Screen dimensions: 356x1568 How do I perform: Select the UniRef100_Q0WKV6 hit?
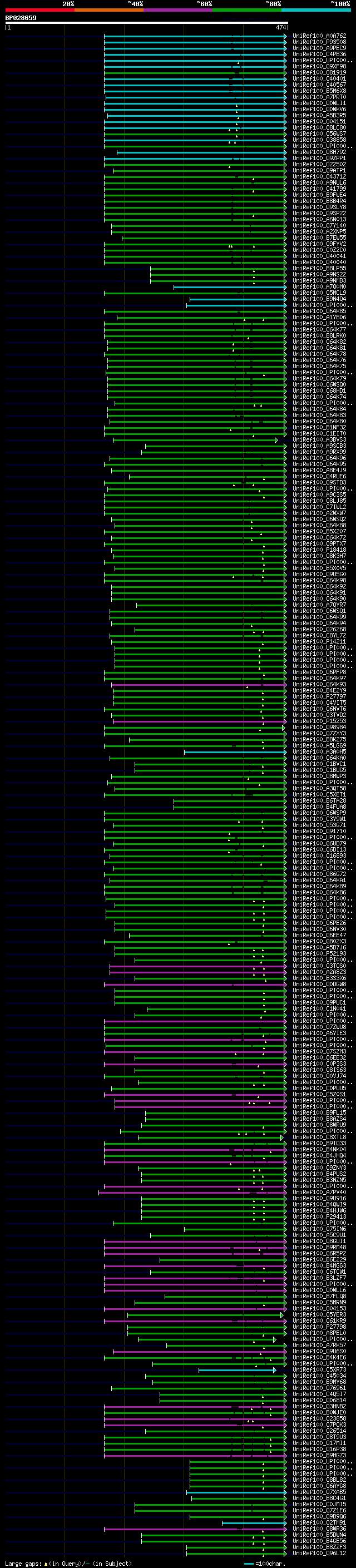319,109
